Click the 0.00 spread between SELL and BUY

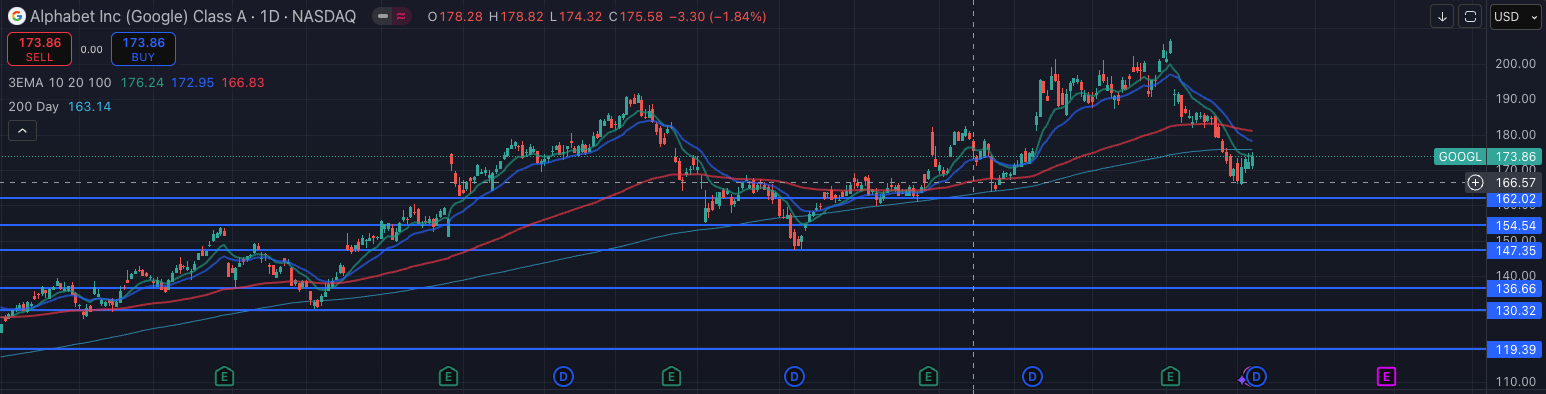91,49
